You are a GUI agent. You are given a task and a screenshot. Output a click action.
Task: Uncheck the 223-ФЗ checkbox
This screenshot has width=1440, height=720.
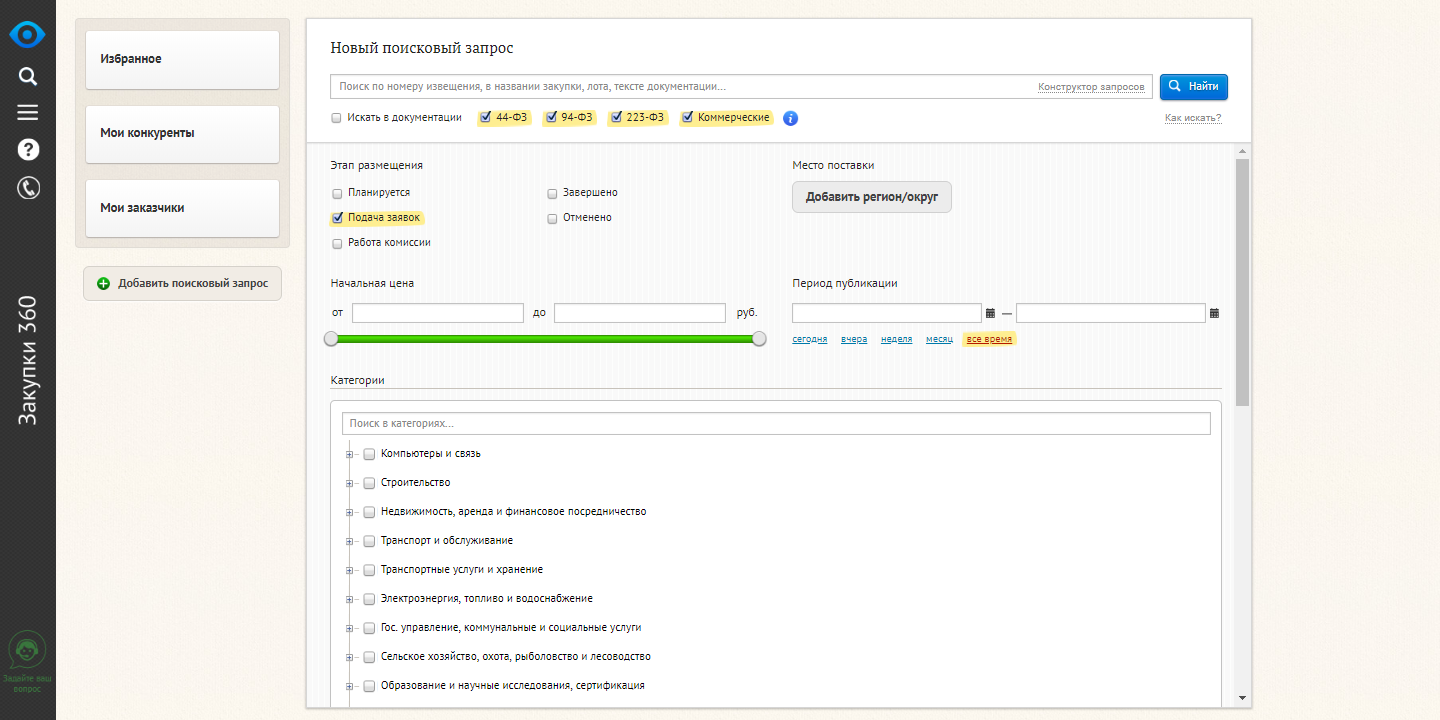point(617,118)
